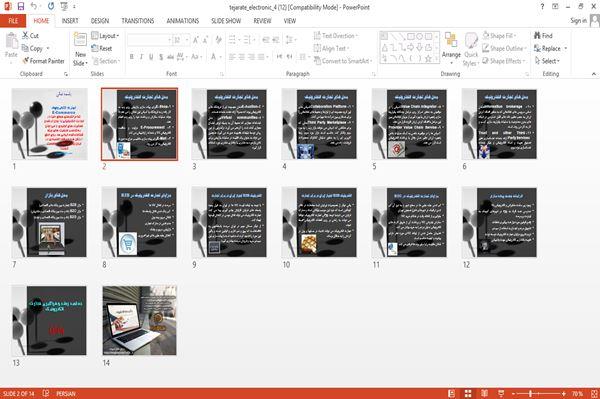Decrease font size with small A icon

click(x=205, y=40)
